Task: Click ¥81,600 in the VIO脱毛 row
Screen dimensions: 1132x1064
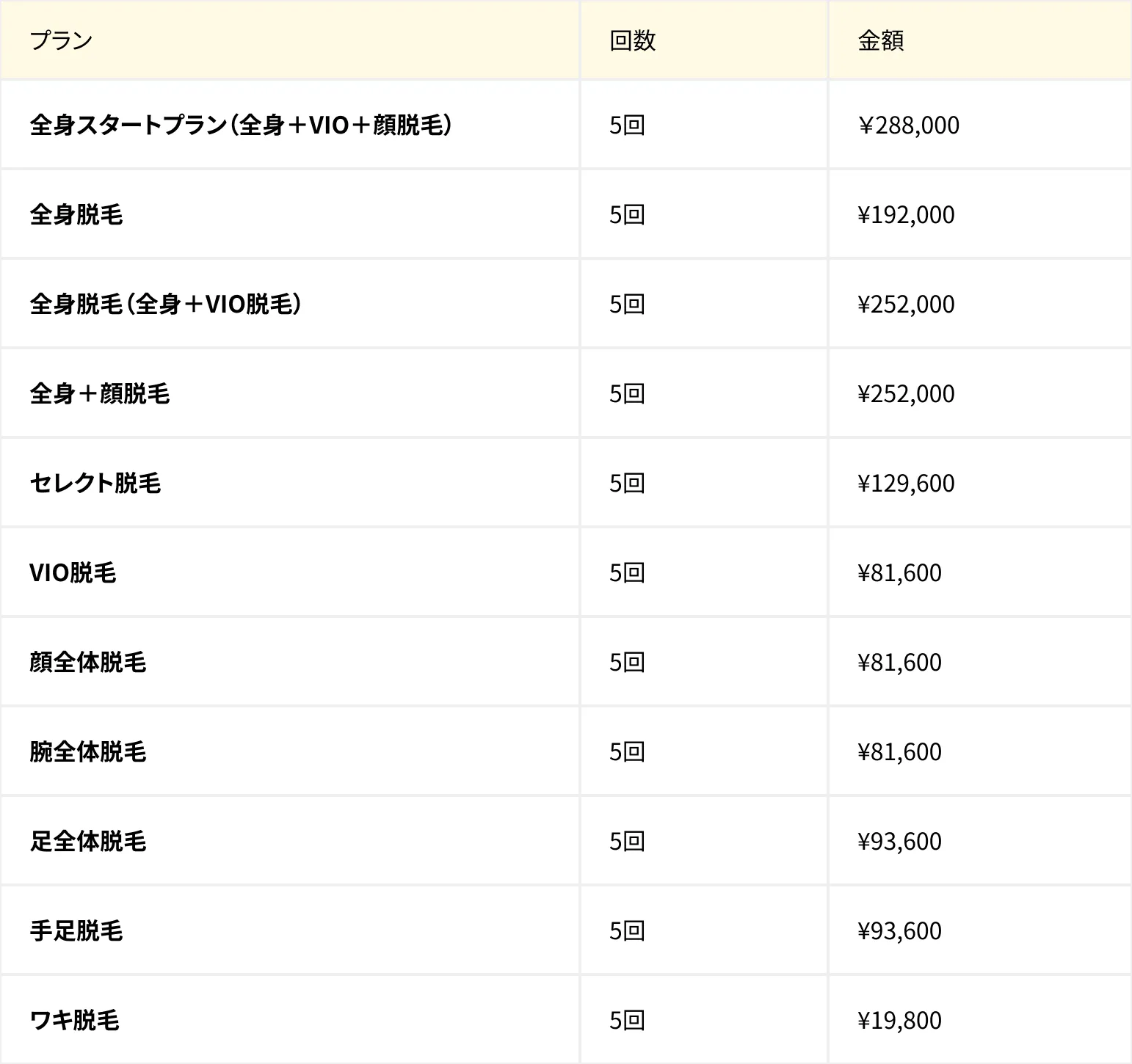Action: 899,573
